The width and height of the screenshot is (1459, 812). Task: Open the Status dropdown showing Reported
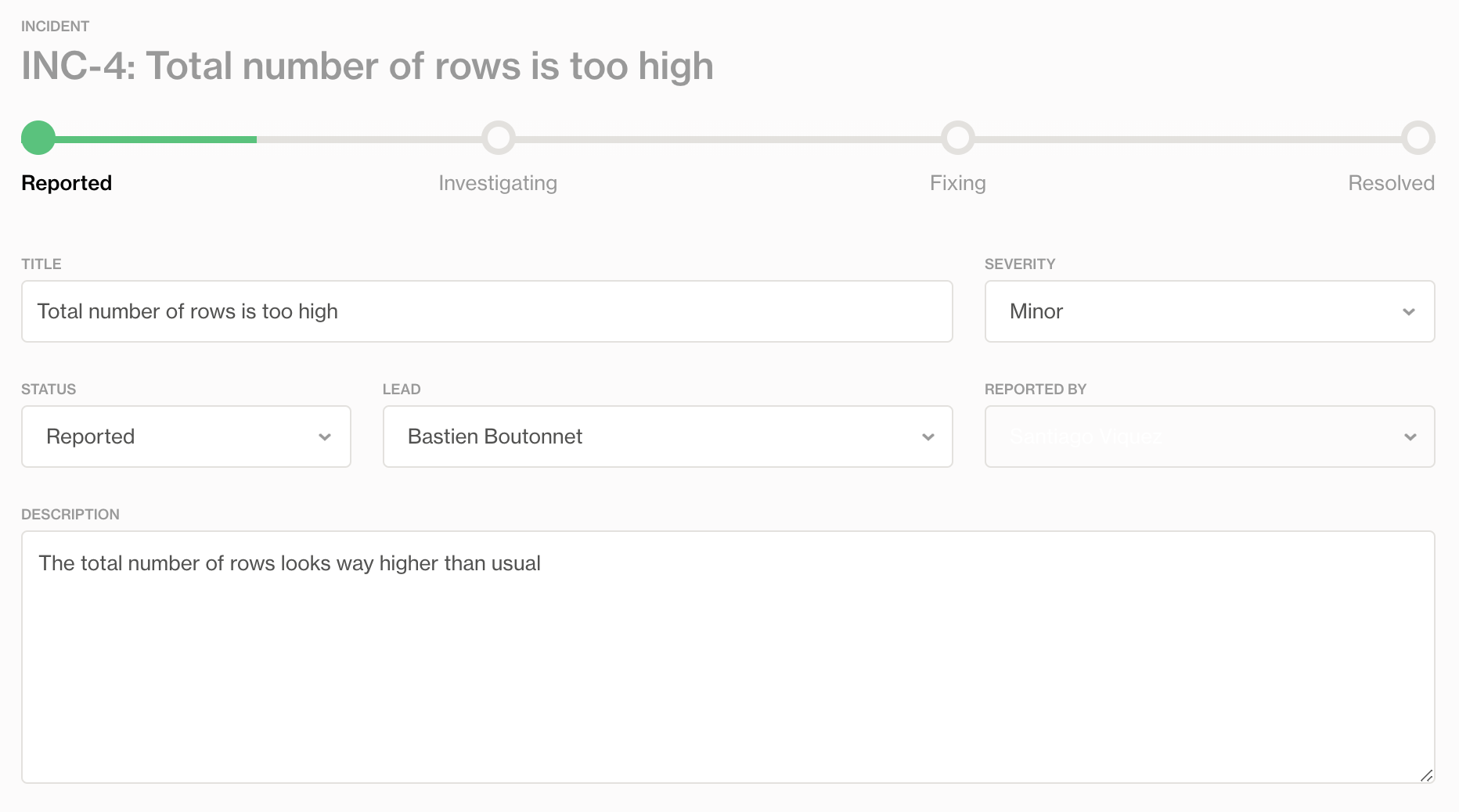[x=186, y=437]
